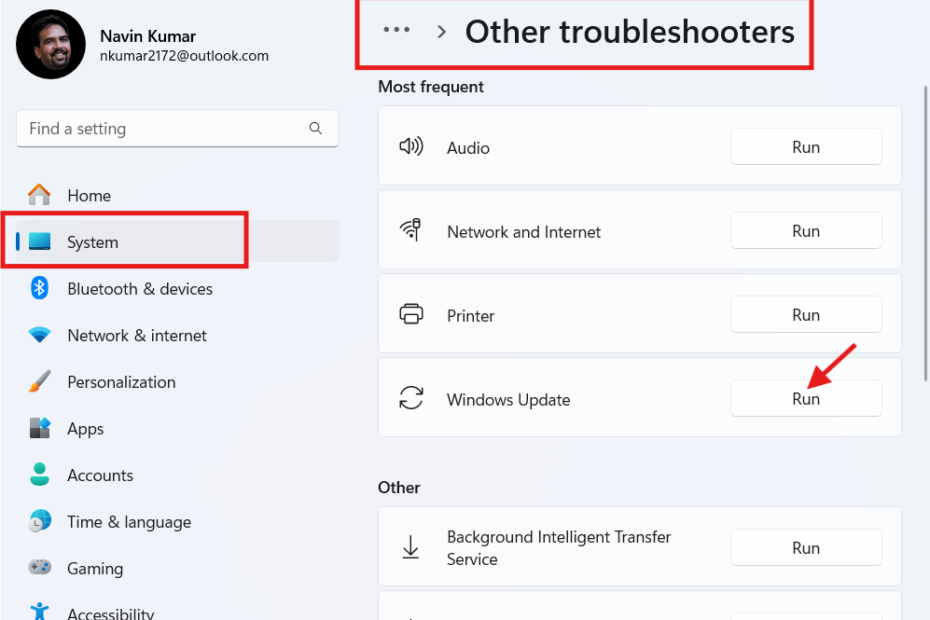The height and width of the screenshot is (620, 930).
Task: Open the breadcrumb ellipsis menu
Action: click(396, 30)
